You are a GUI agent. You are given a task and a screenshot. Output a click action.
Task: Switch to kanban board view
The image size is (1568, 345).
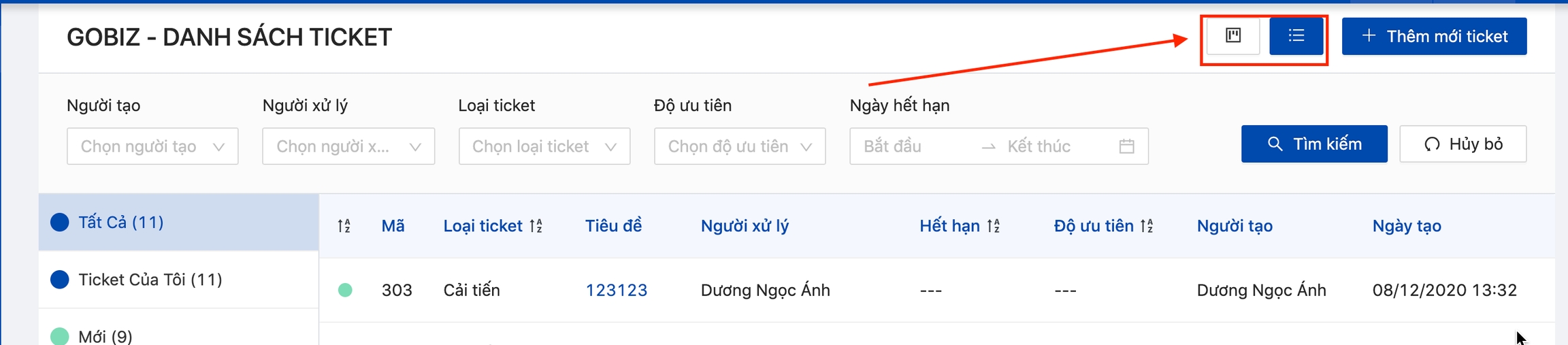1232,36
